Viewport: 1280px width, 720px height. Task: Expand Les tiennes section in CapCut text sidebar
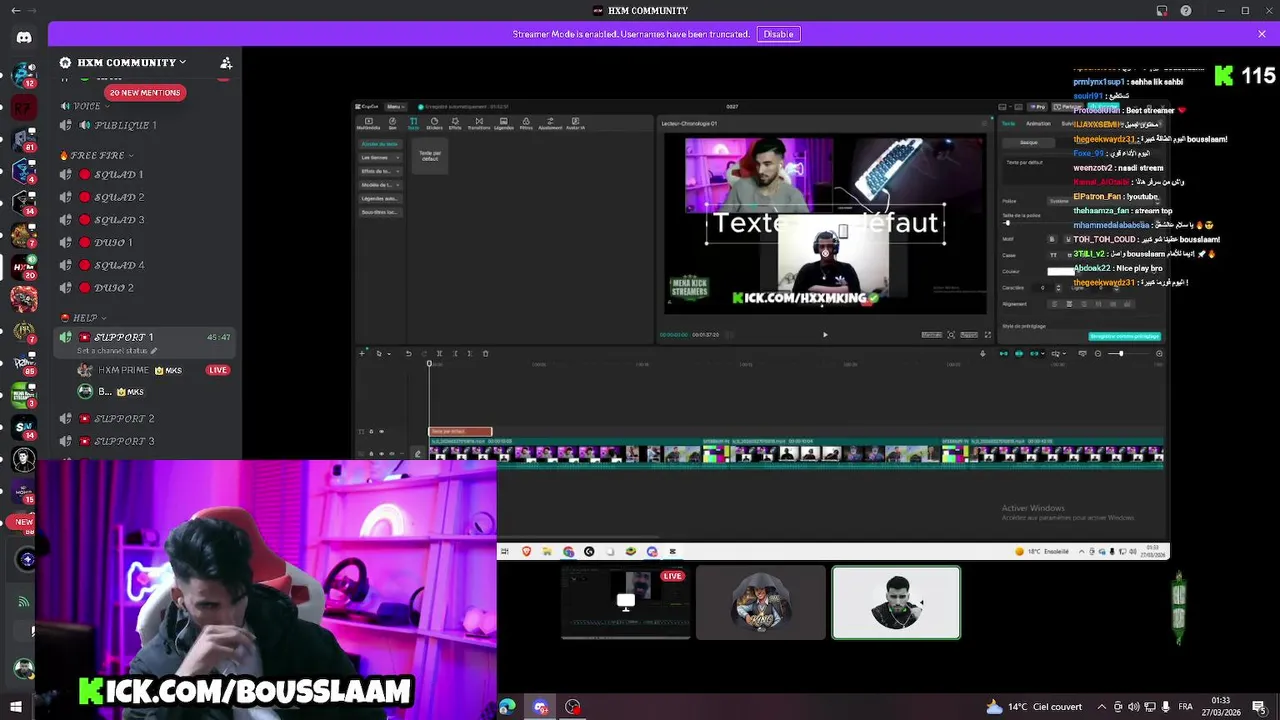380,157
